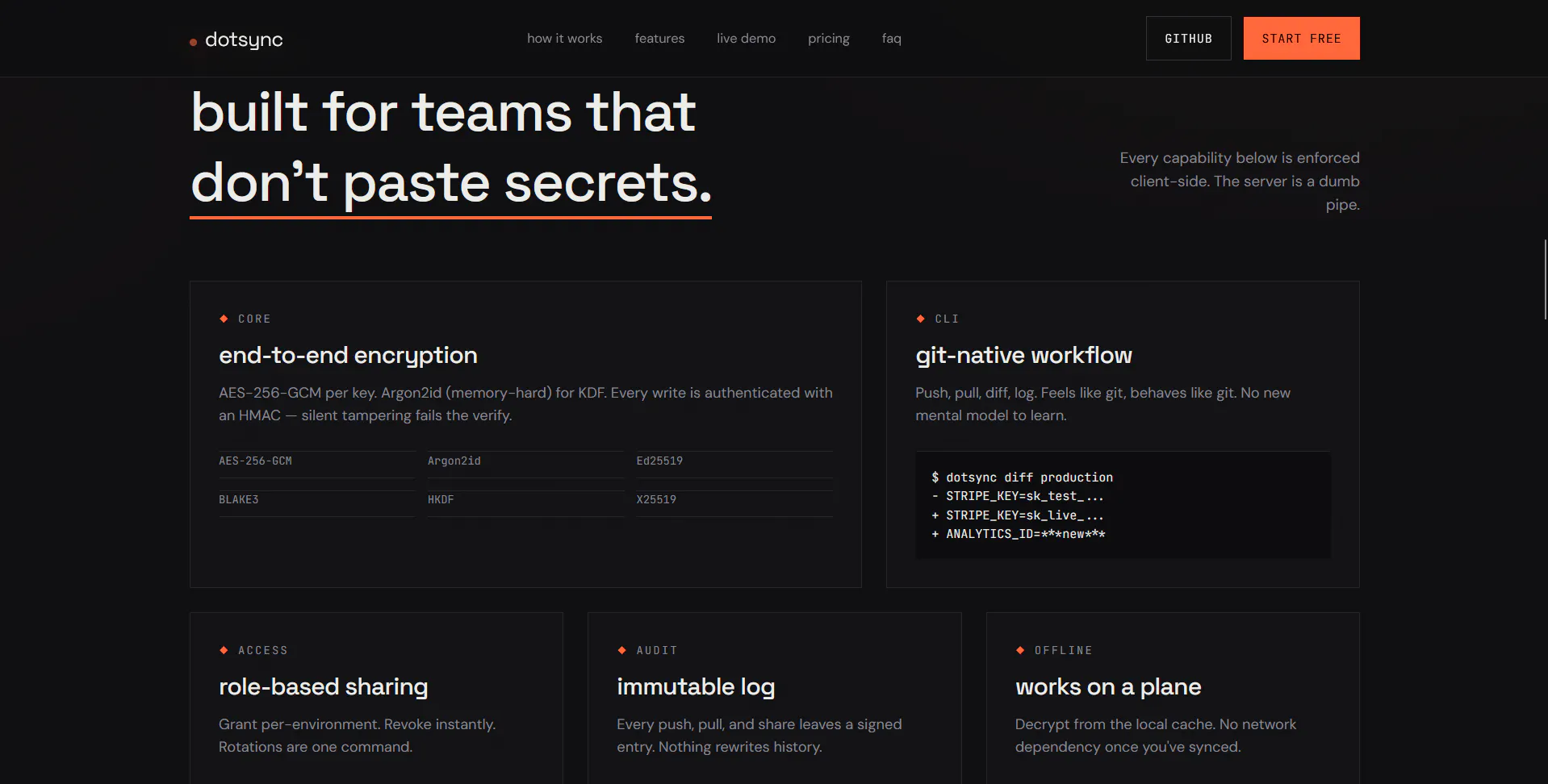Navigate to pricing section
Screen dimensions: 1548x784
[829, 39]
